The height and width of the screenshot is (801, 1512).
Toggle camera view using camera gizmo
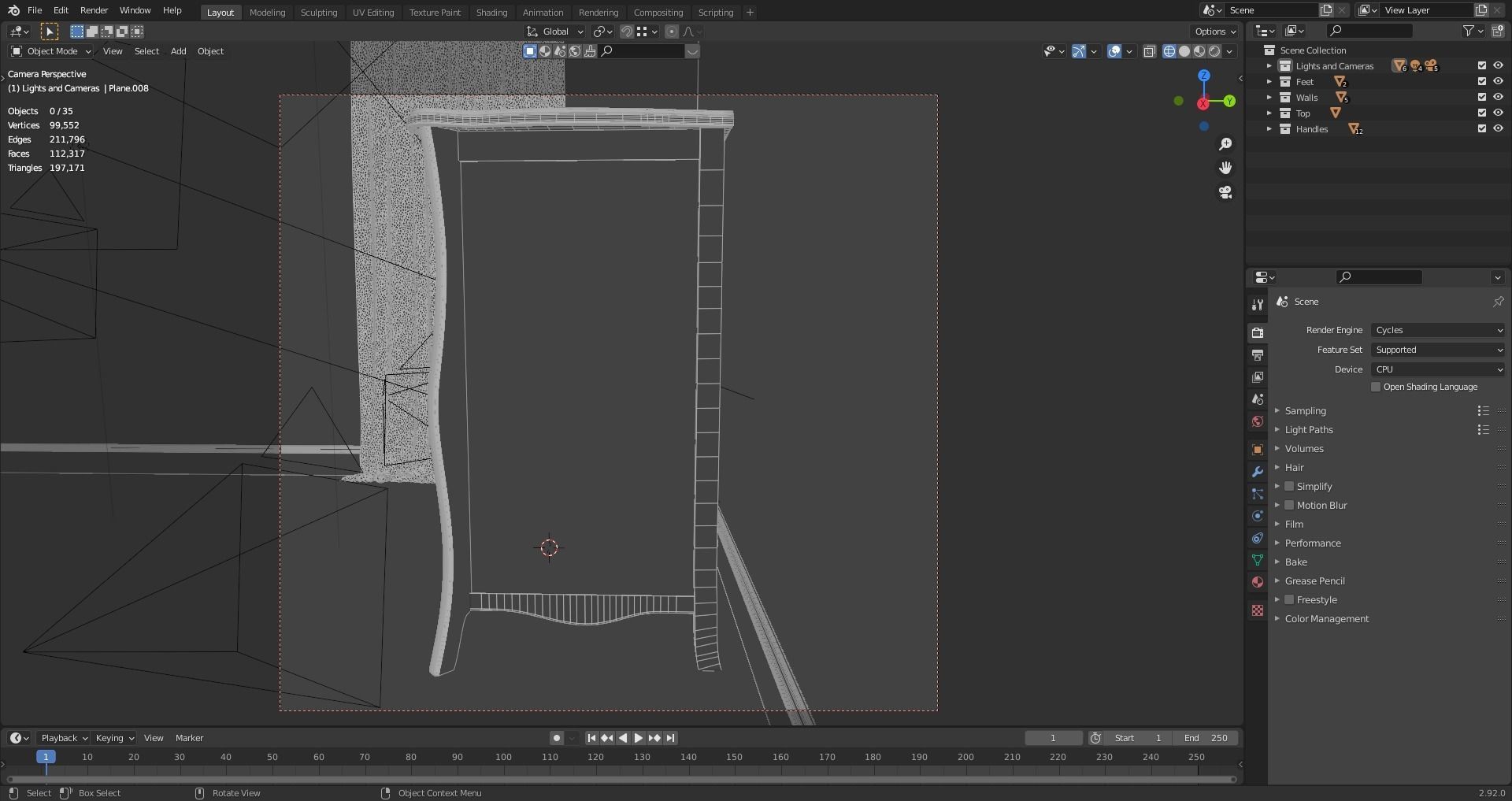coord(1225,192)
